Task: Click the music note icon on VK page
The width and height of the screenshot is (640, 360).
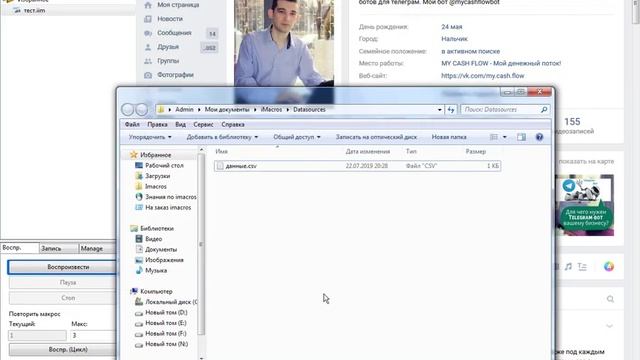Action: [x=568, y=267]
